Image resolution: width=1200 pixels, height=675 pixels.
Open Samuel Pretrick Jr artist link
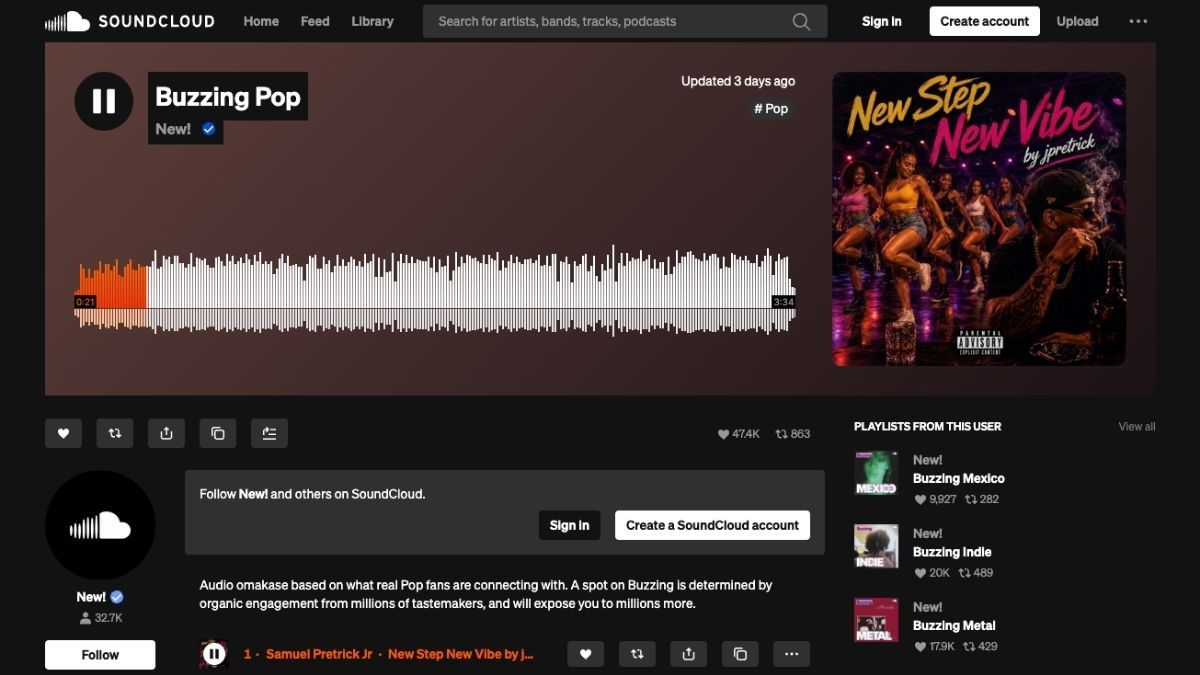(x=319, y=654)
